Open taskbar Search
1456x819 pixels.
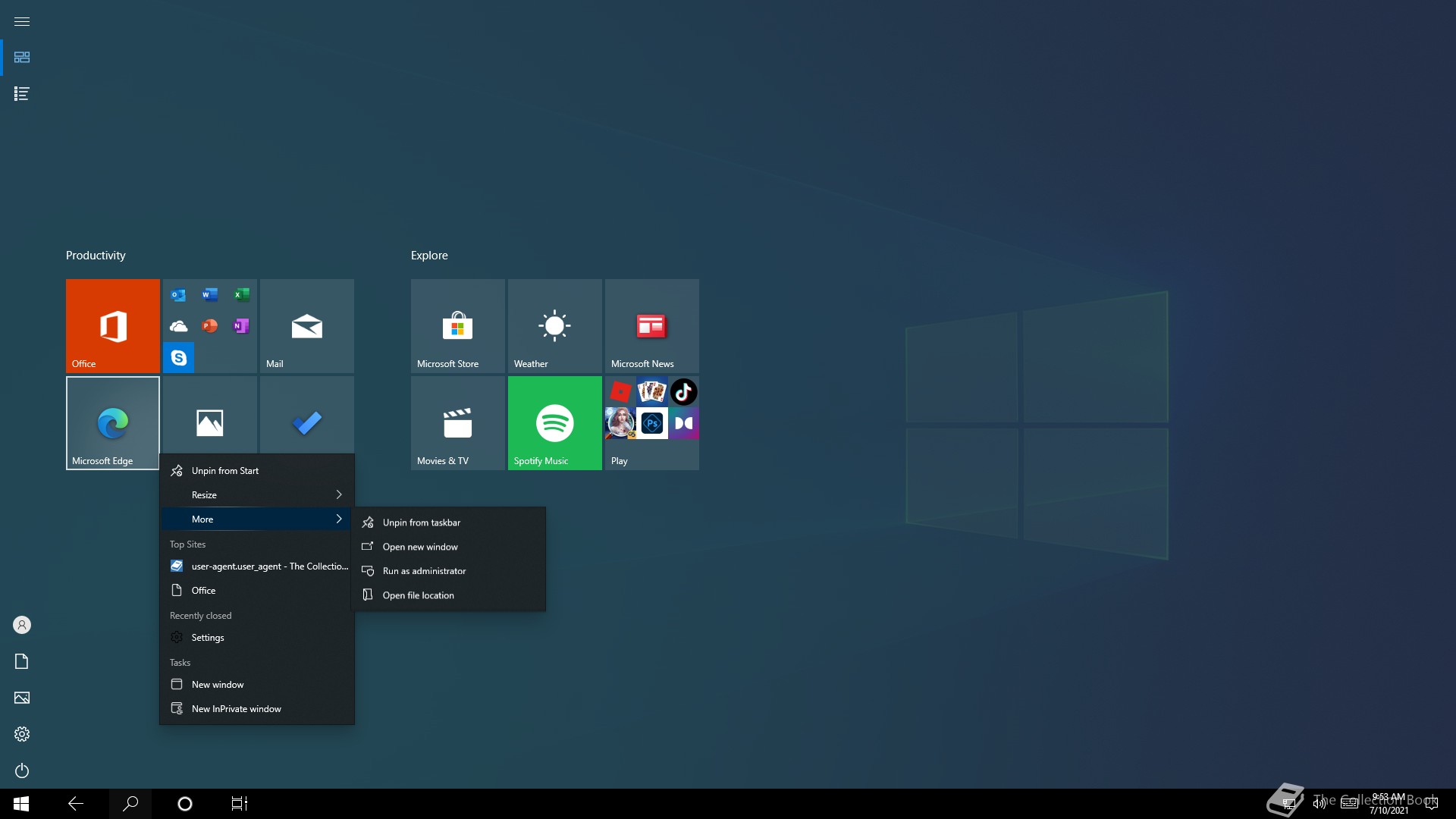pos(130,804)
